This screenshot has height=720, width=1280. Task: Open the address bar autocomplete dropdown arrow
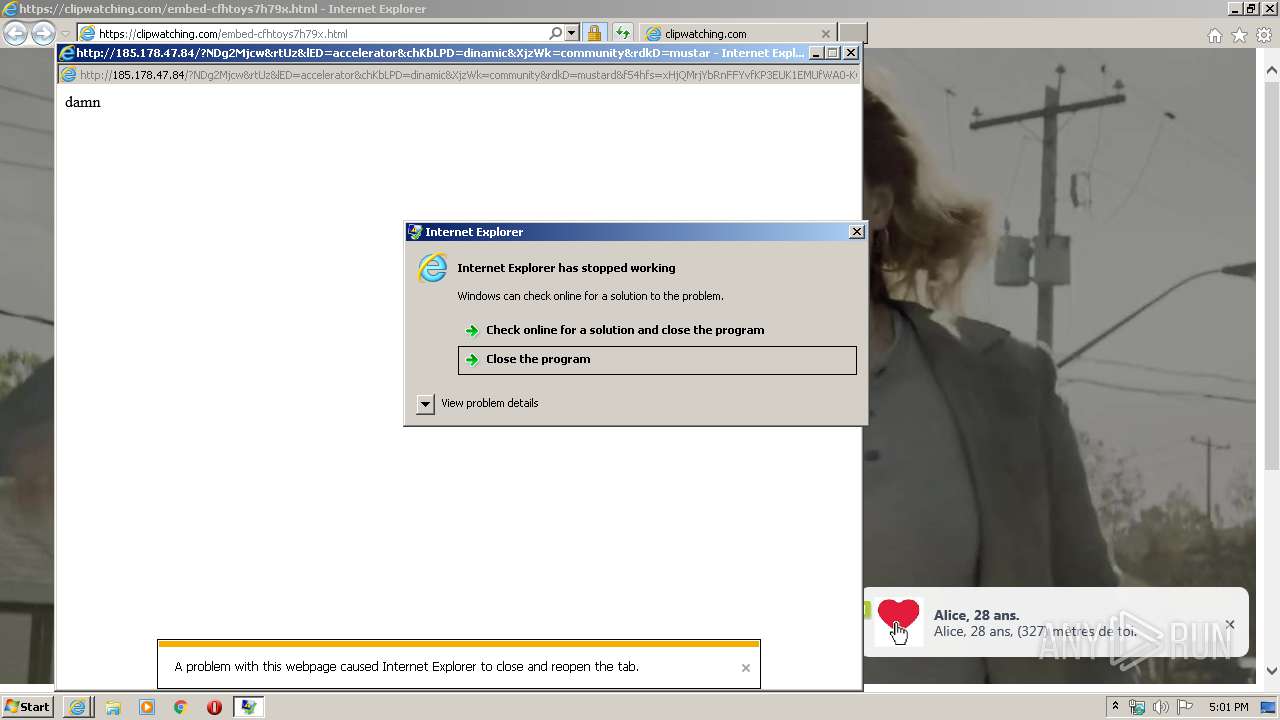pyautogui.click(x=571, y=33)
